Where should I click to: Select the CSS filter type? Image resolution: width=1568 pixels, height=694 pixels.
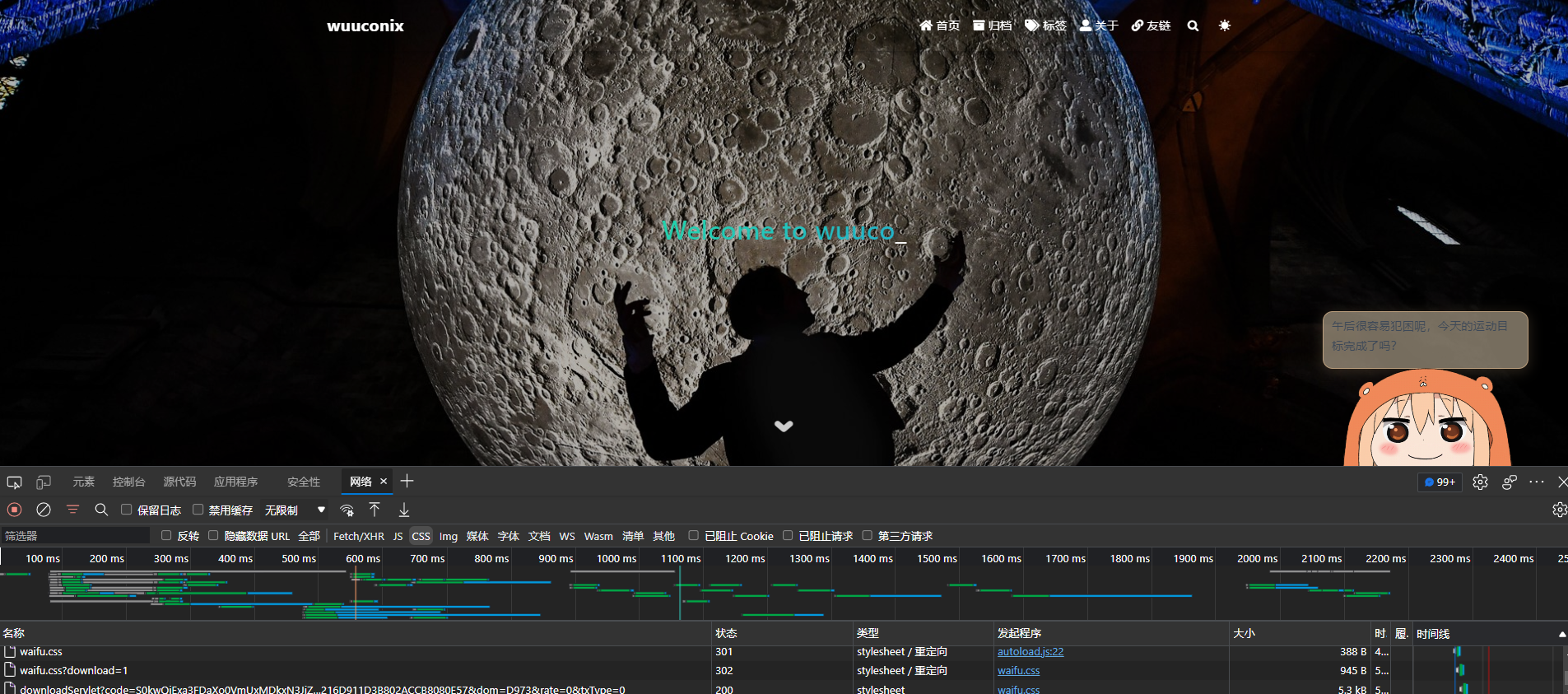click(421, 536)
